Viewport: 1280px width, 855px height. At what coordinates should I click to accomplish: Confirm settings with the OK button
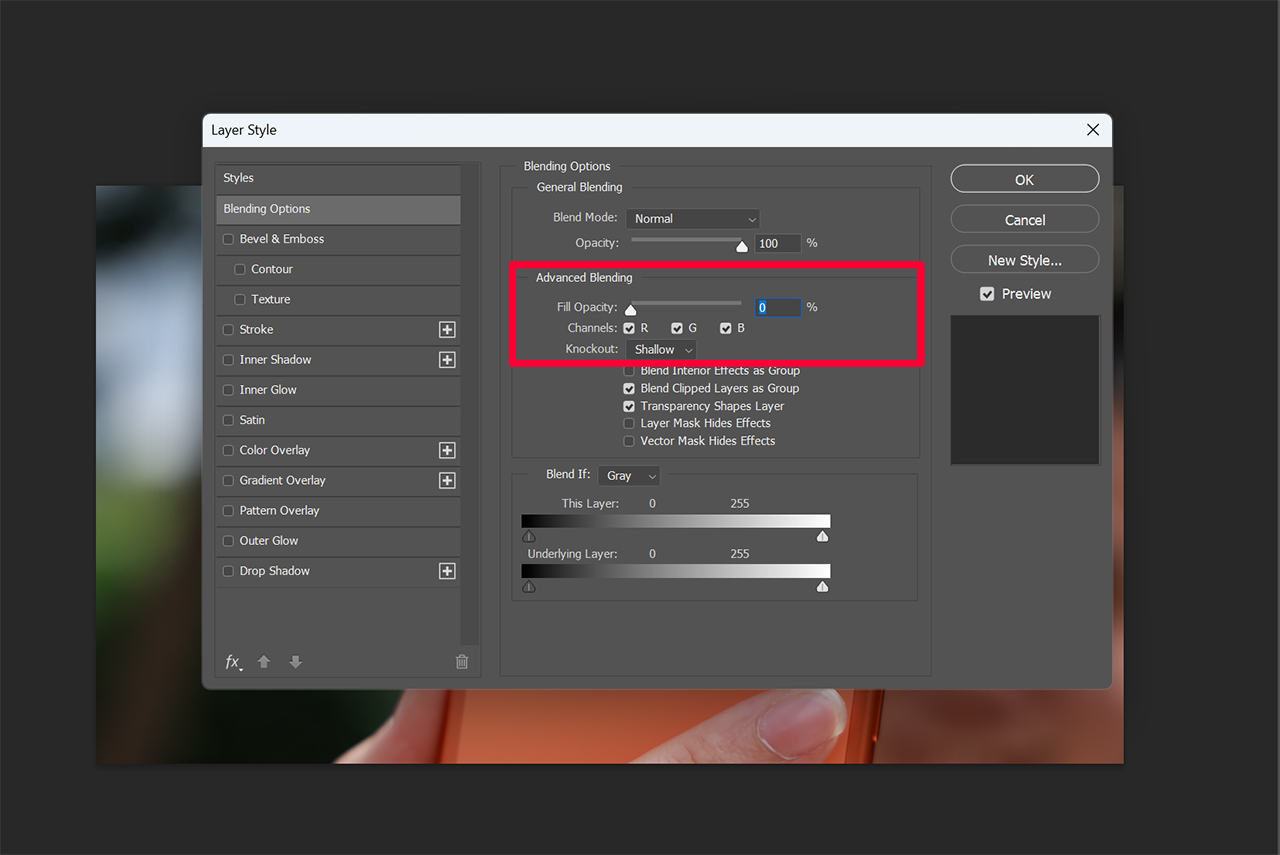coord(1024,179)
